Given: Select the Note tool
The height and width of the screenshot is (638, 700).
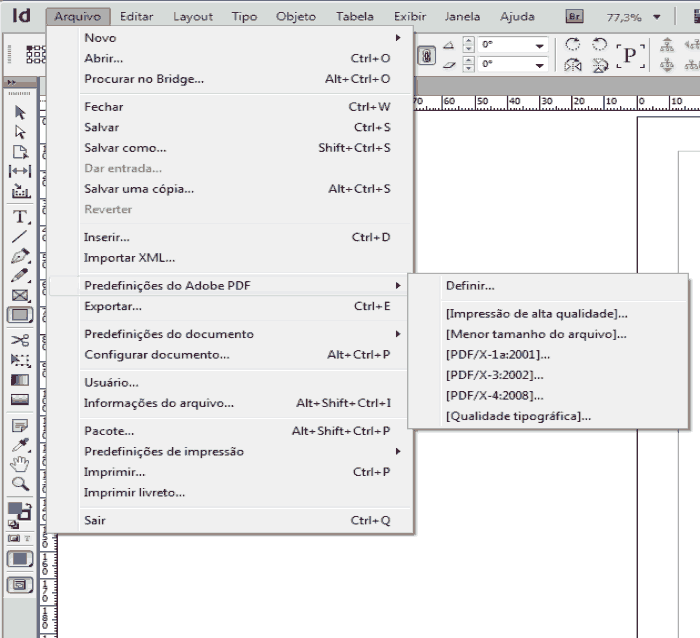Looking at the screenshot, I should 20,425.
